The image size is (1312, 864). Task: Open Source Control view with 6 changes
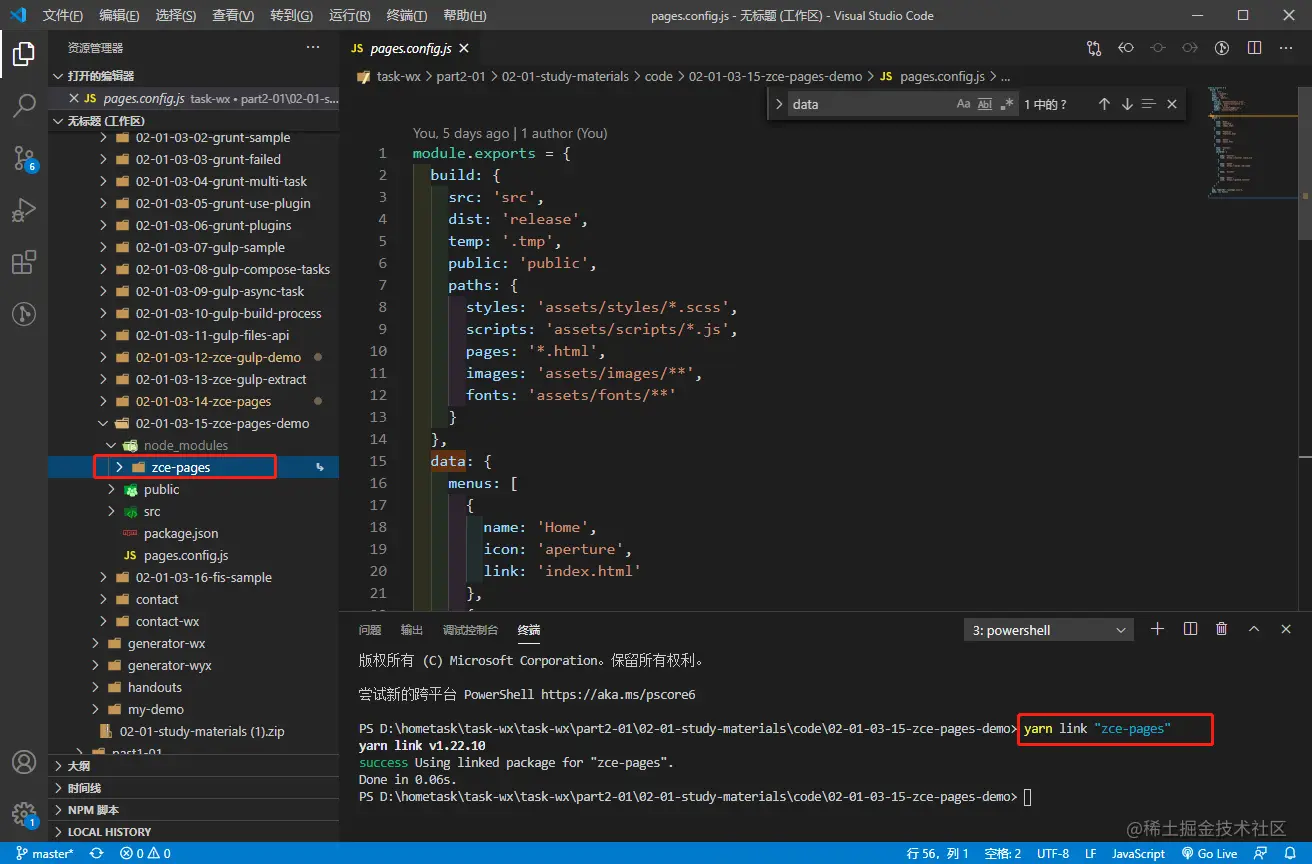(x=24, y=158)
